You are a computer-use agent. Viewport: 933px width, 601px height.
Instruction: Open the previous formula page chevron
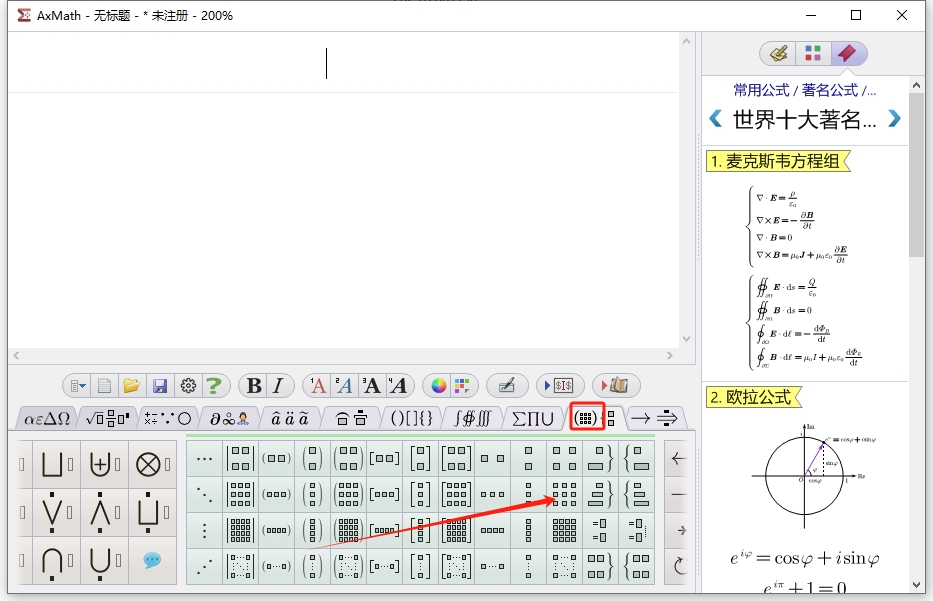716,118
